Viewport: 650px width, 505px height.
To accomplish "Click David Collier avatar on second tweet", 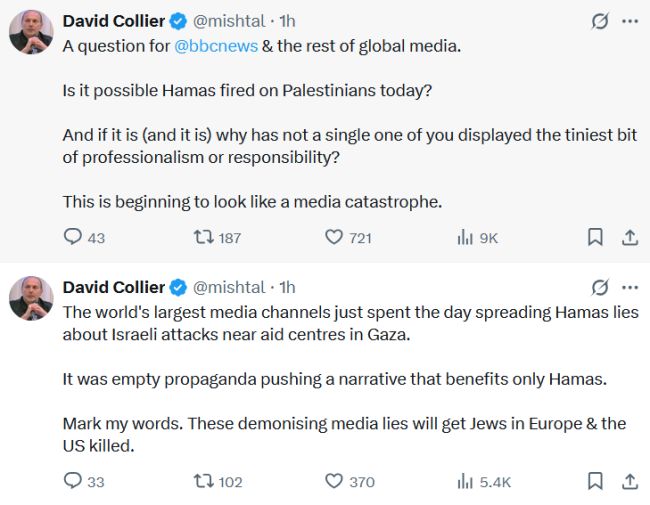I will (x=31, y=299).
